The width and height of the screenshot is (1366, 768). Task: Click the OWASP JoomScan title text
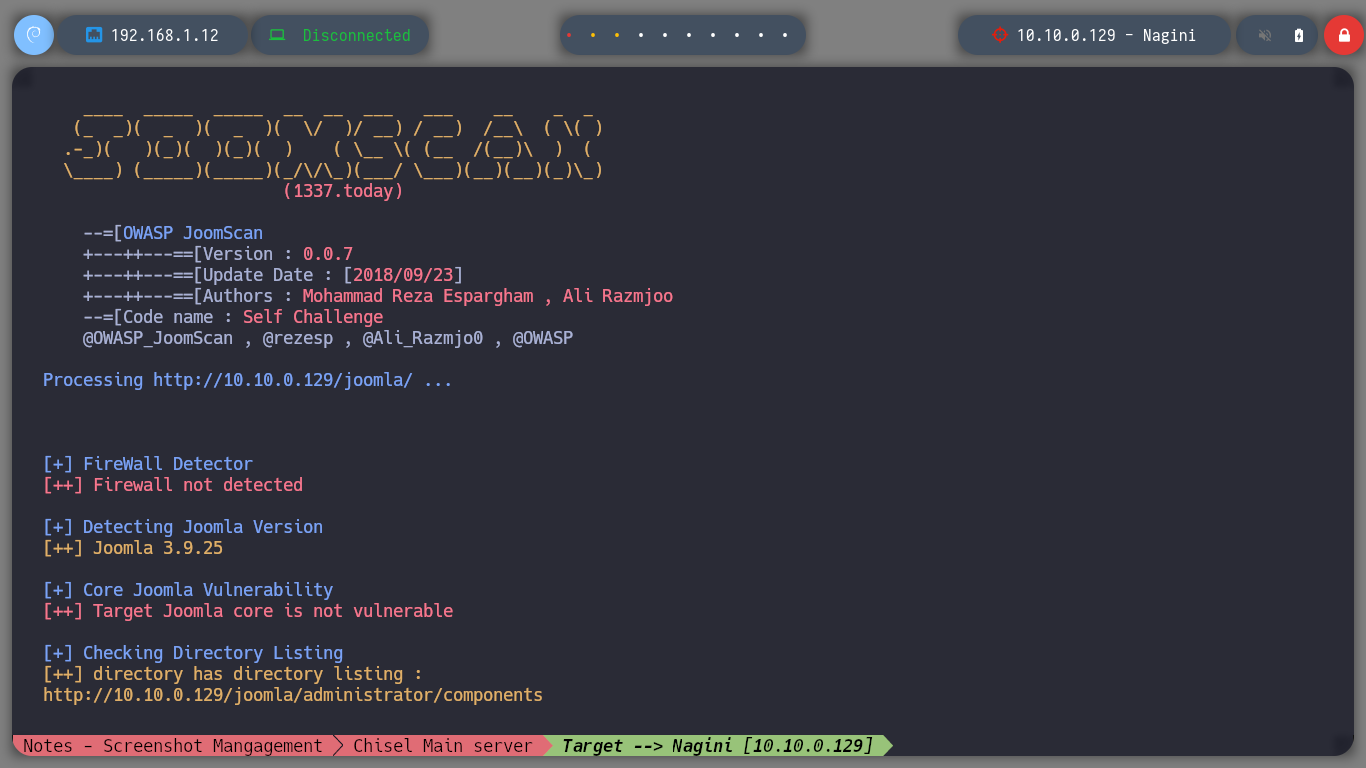point(193,233)
